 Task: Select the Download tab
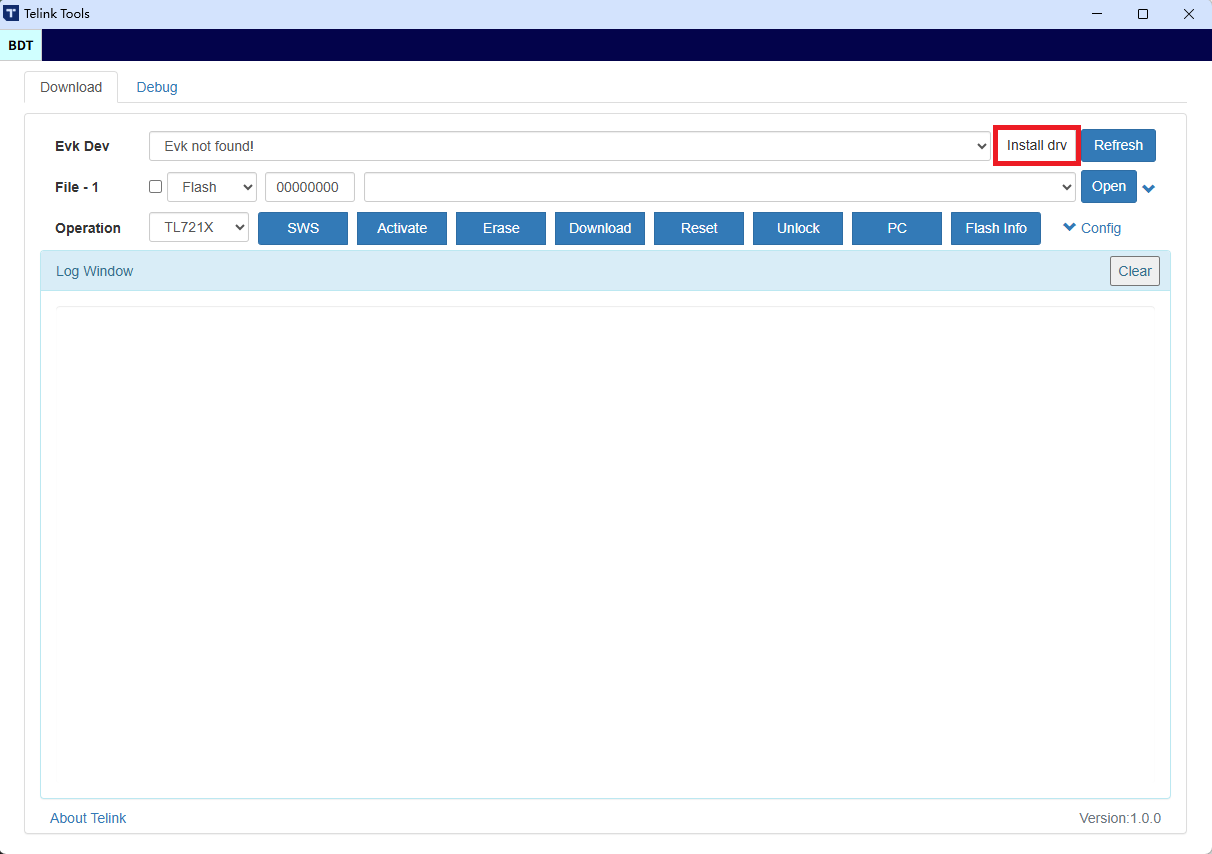71,87
